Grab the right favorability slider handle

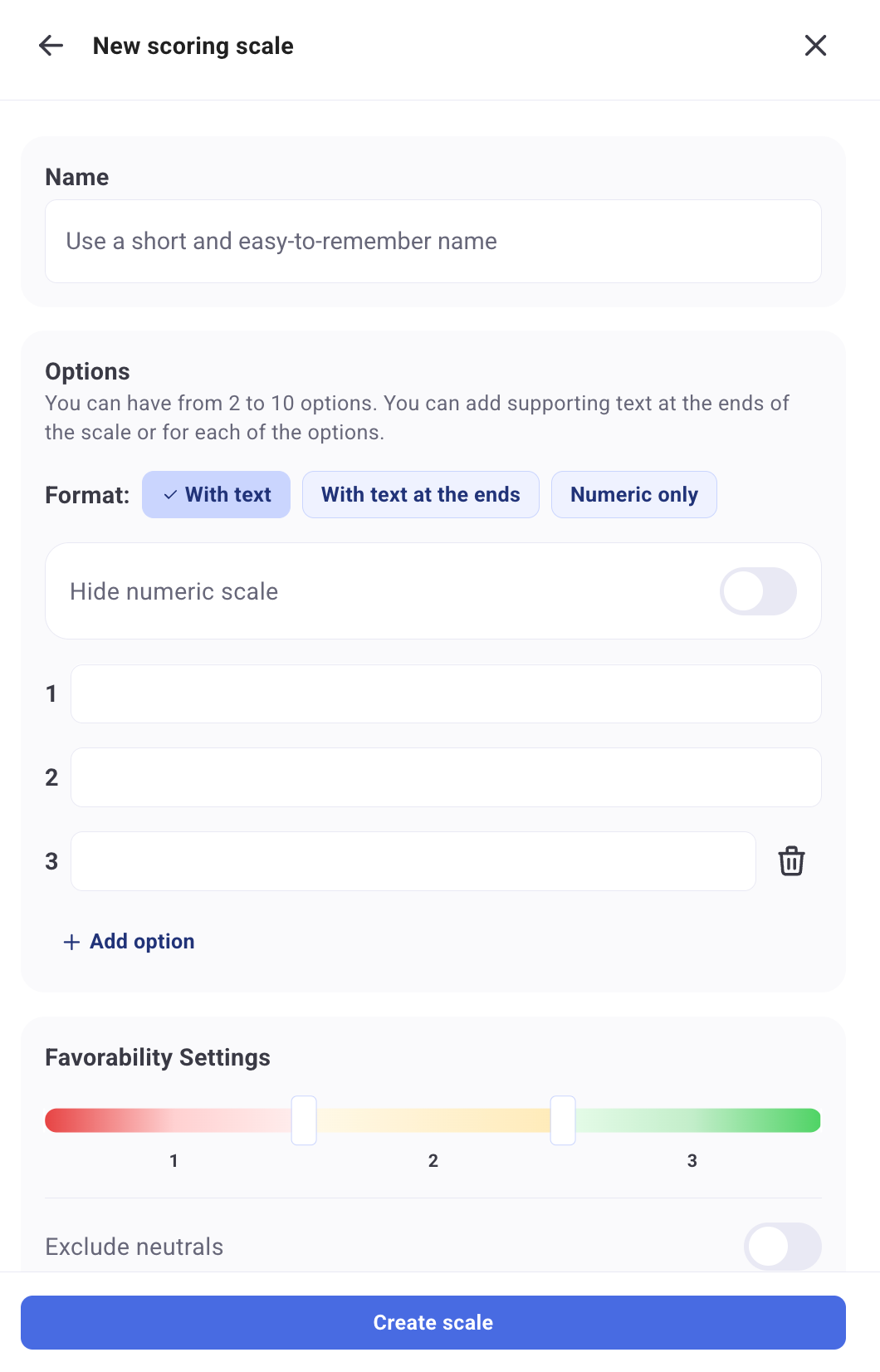click(x=563, y=1120)
